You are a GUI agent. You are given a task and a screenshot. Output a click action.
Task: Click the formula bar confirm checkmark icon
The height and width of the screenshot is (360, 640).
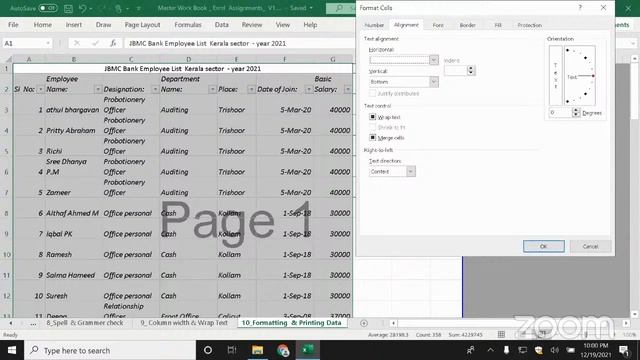(x=95, y=43)
